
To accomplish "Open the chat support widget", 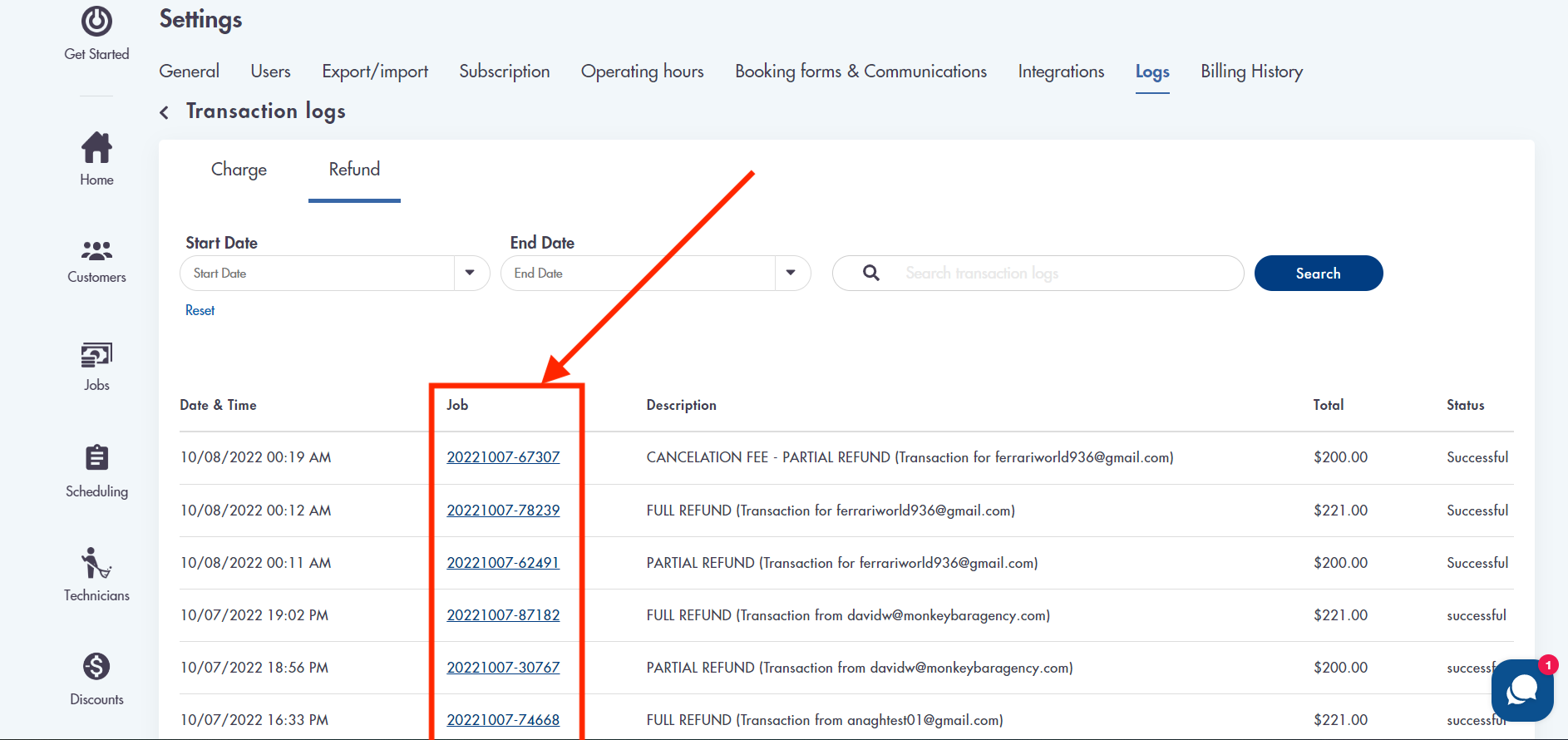I will [1521, 690].
